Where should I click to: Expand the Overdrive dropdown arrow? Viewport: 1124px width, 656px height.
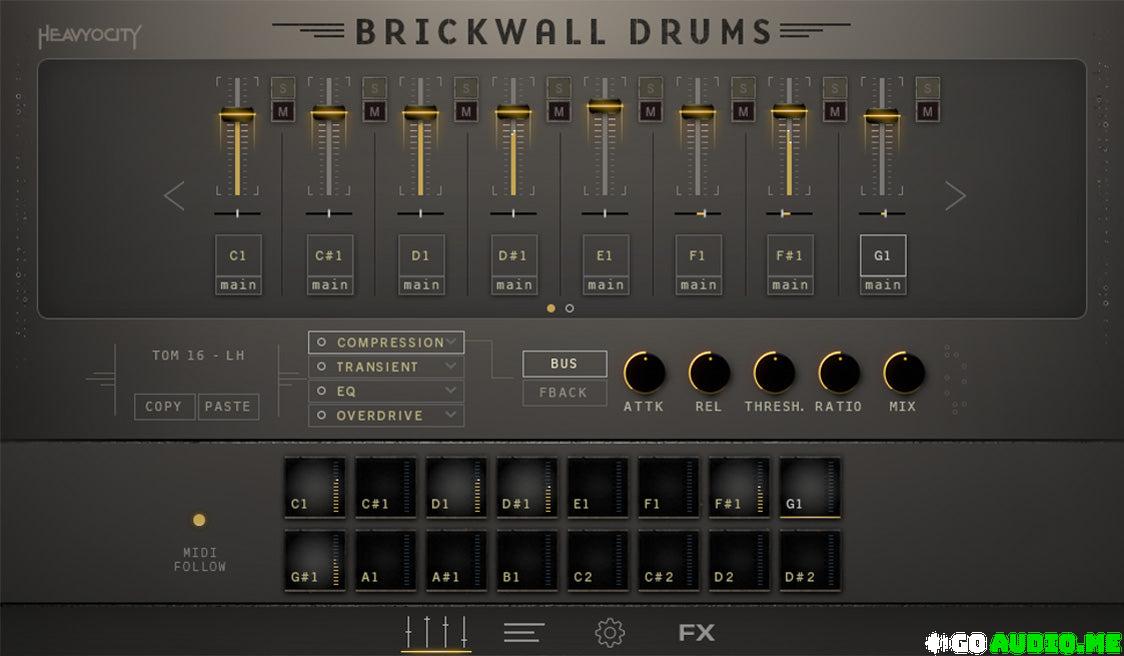451,414
